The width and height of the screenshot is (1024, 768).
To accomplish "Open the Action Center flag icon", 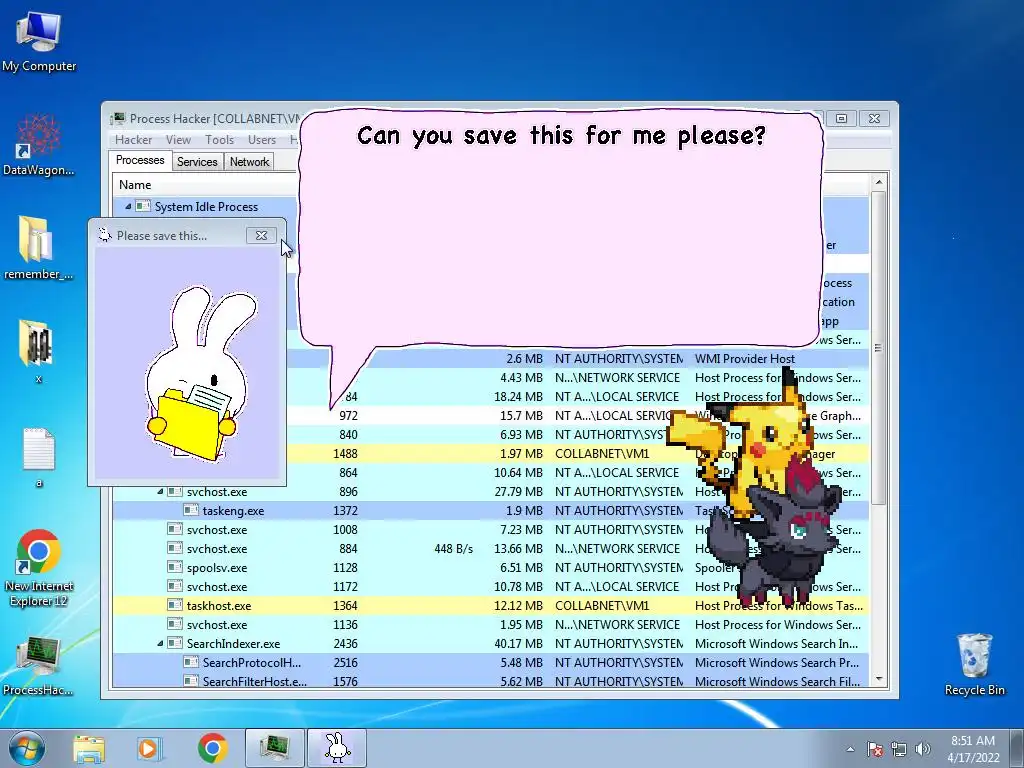I will [x=875, y=749].
